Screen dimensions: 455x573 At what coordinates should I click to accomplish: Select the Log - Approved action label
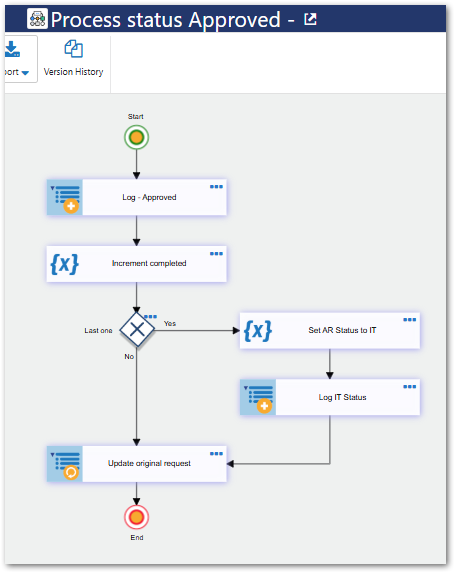click(x=149, y=197)
